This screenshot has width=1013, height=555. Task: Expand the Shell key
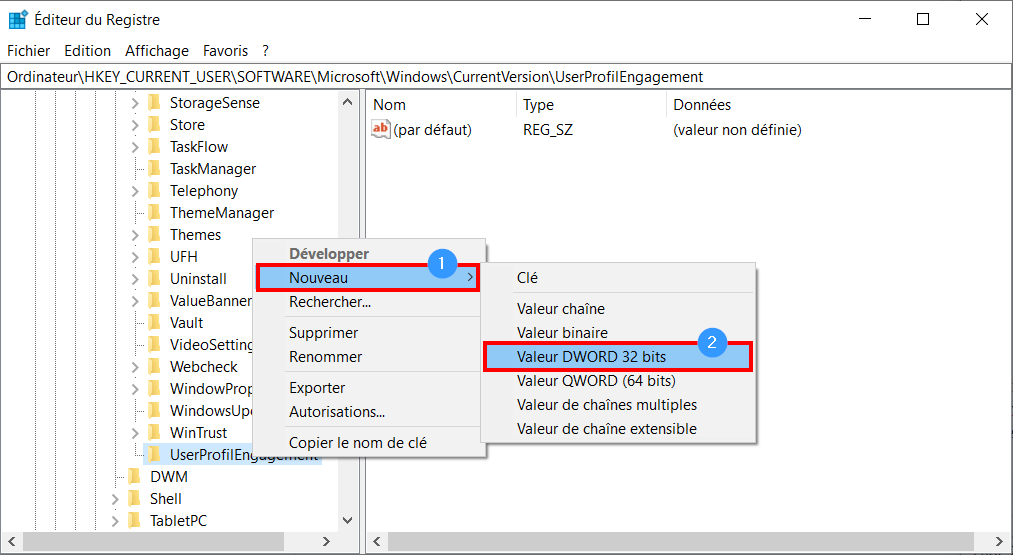(x=115, y=499)
